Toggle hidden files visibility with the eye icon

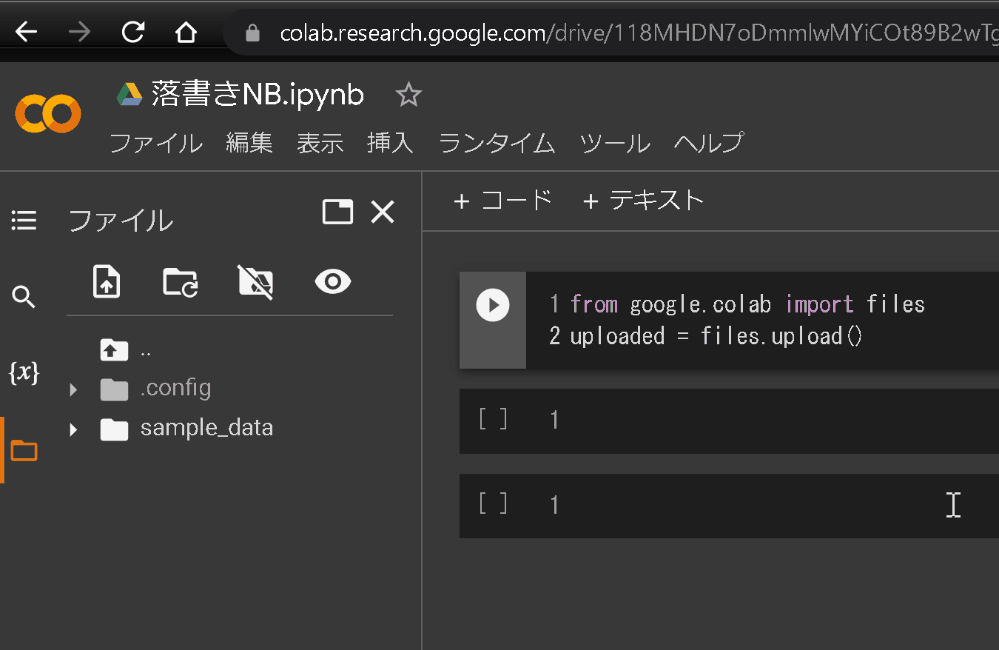coord(332,282)
